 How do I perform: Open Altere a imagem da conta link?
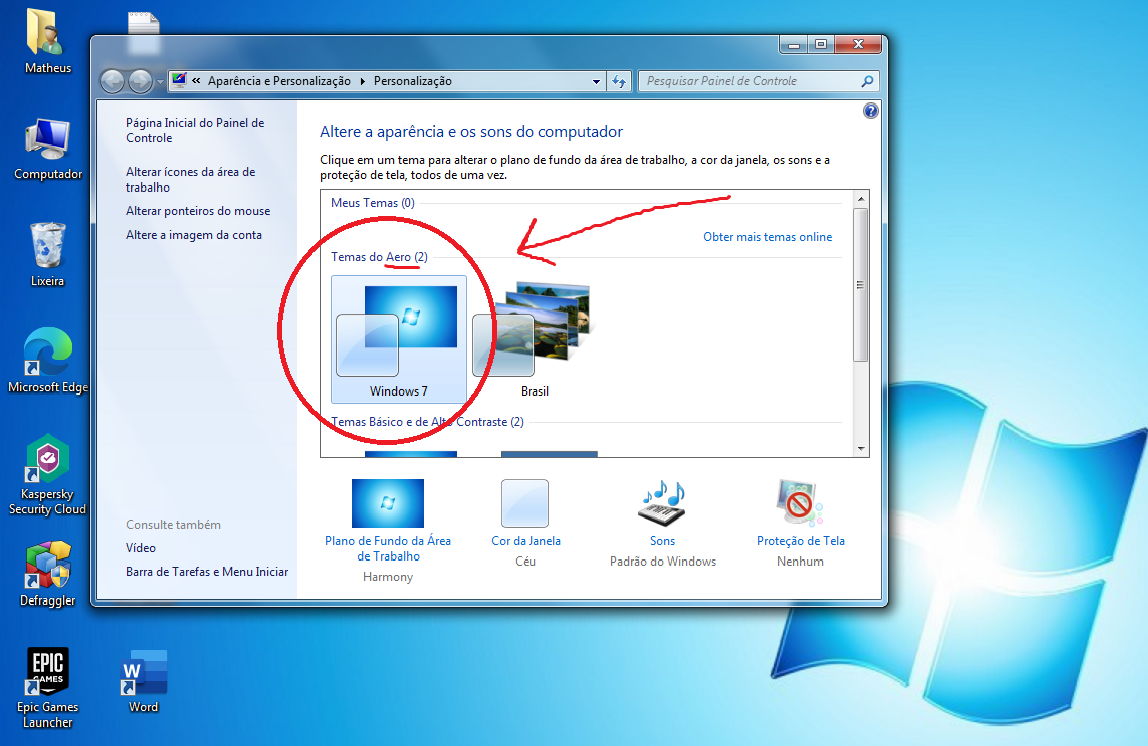(193, 235)
